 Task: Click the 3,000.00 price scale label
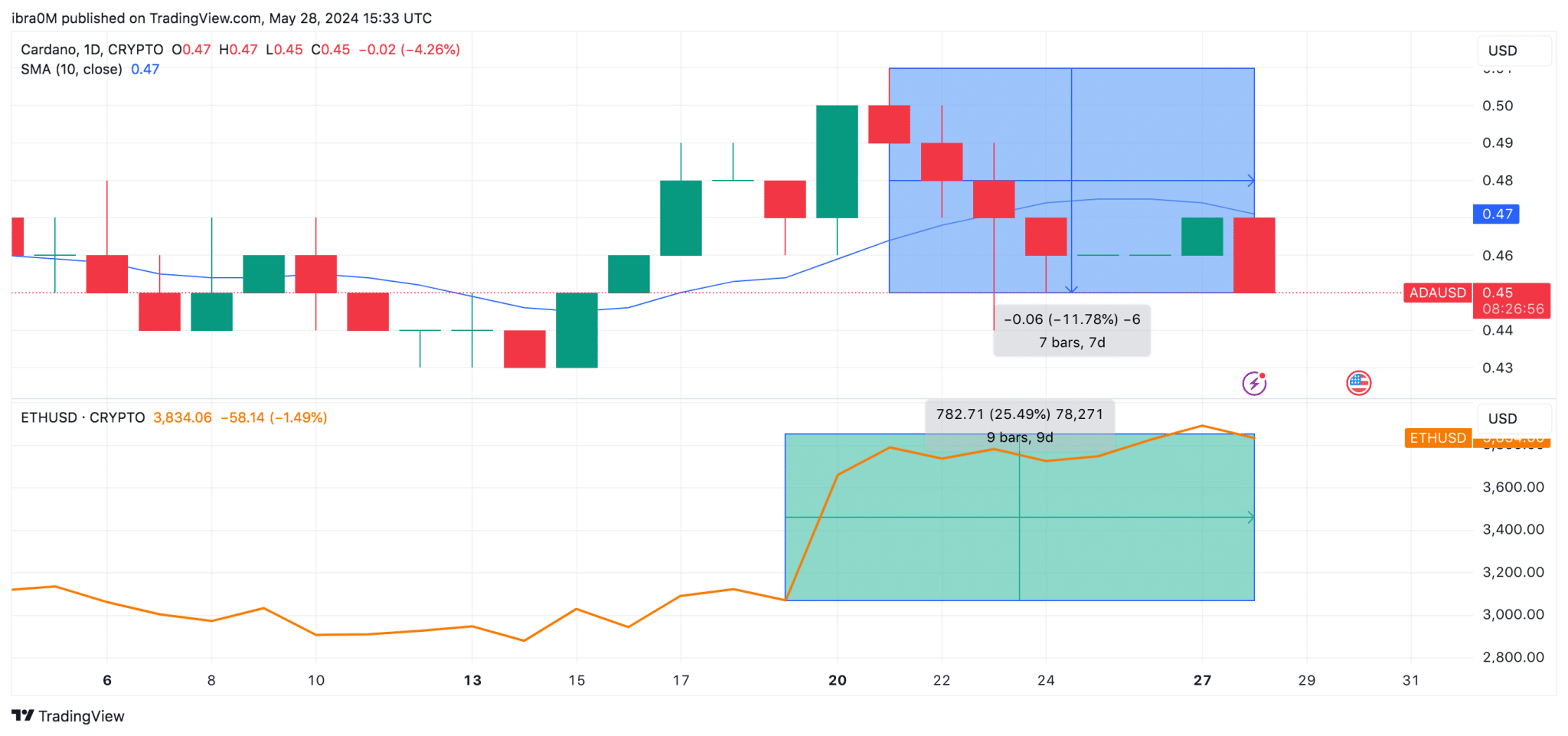coord(1514,614)
